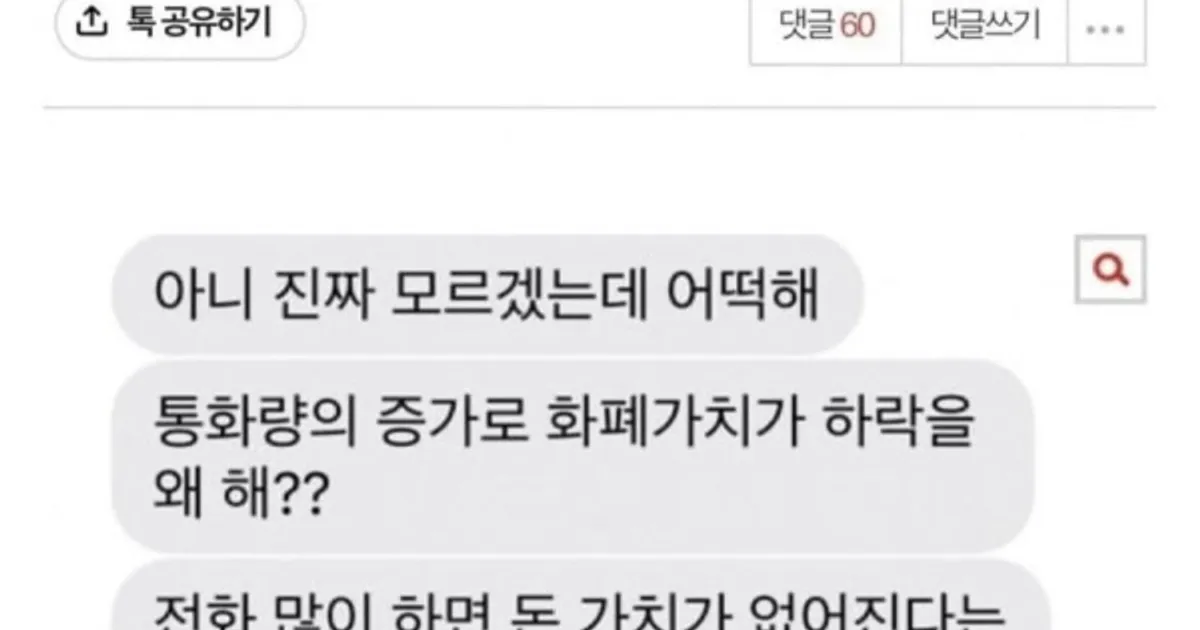Click the 톡 공유하기 label text
Viewport: 1200px width, 630px height.
pyautogui.click(x=198, y=24)
